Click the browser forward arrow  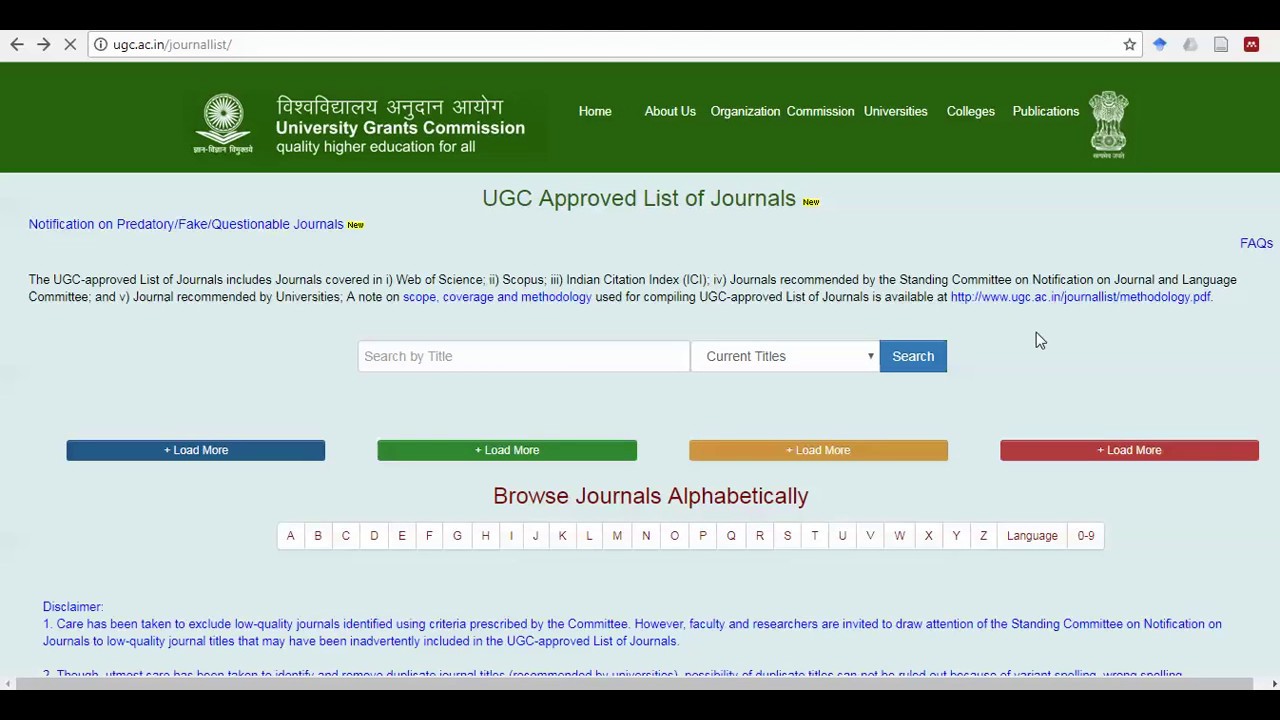pyautogui.click(x=44, y=44)
